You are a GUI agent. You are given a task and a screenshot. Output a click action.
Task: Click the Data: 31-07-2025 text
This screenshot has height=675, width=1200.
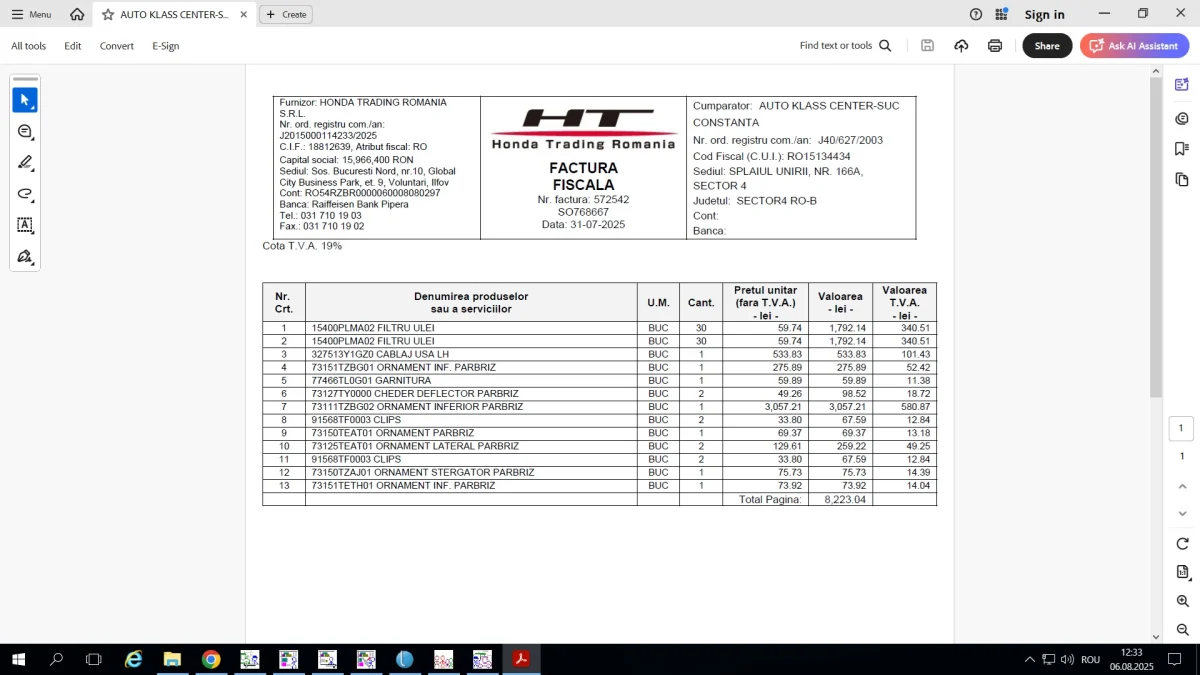[x=583, y=224]
